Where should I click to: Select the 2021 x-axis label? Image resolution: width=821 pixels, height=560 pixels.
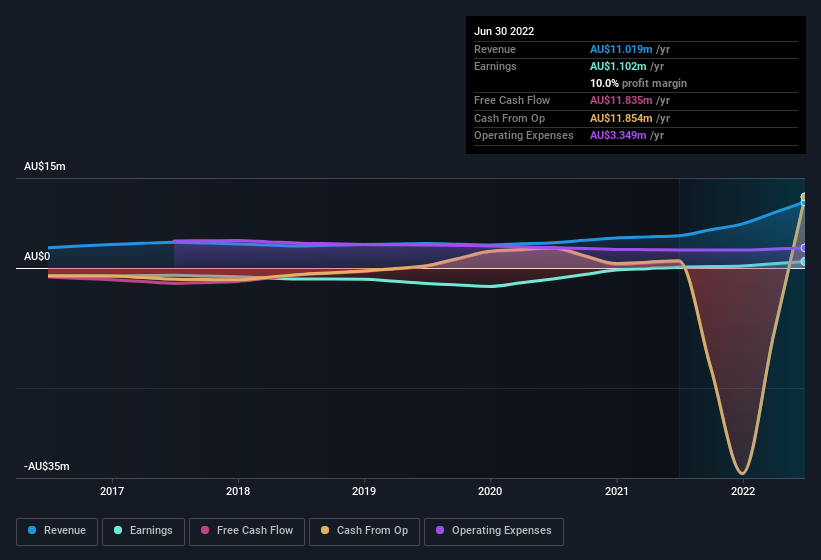point(617,491)
